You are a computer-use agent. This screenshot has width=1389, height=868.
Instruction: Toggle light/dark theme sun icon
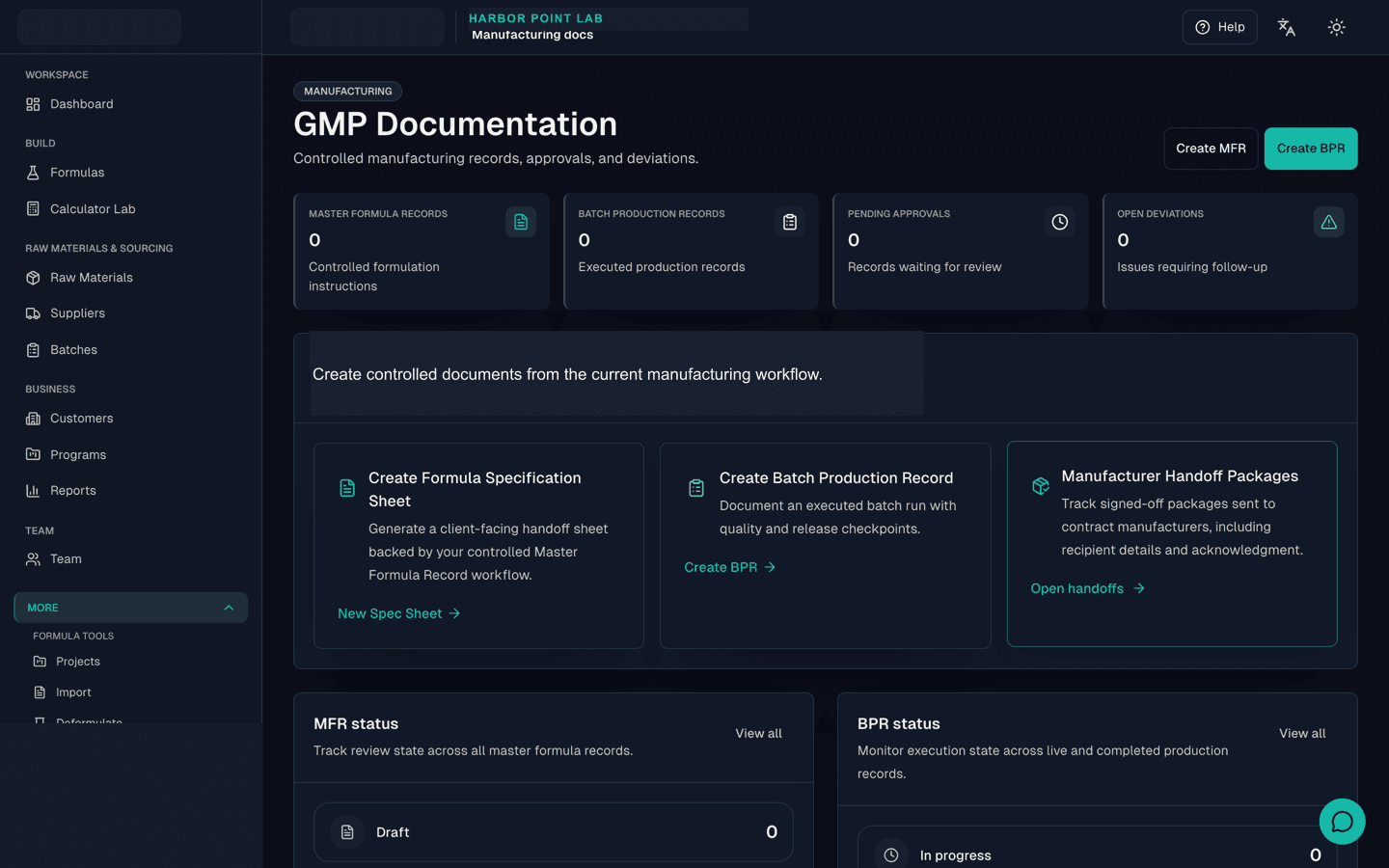point(1336,27)
